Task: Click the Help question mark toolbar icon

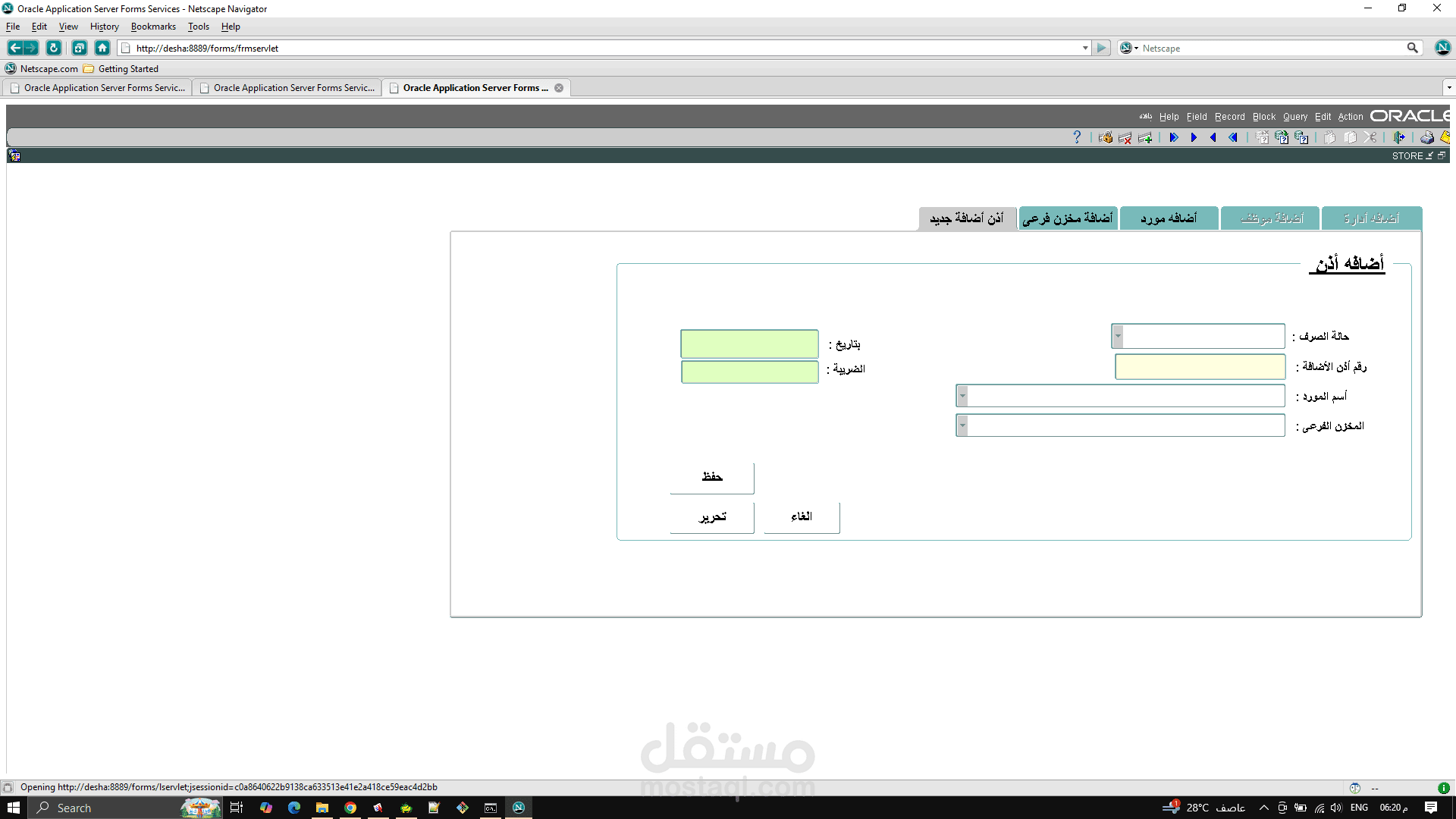Action: click(1077, 137)
